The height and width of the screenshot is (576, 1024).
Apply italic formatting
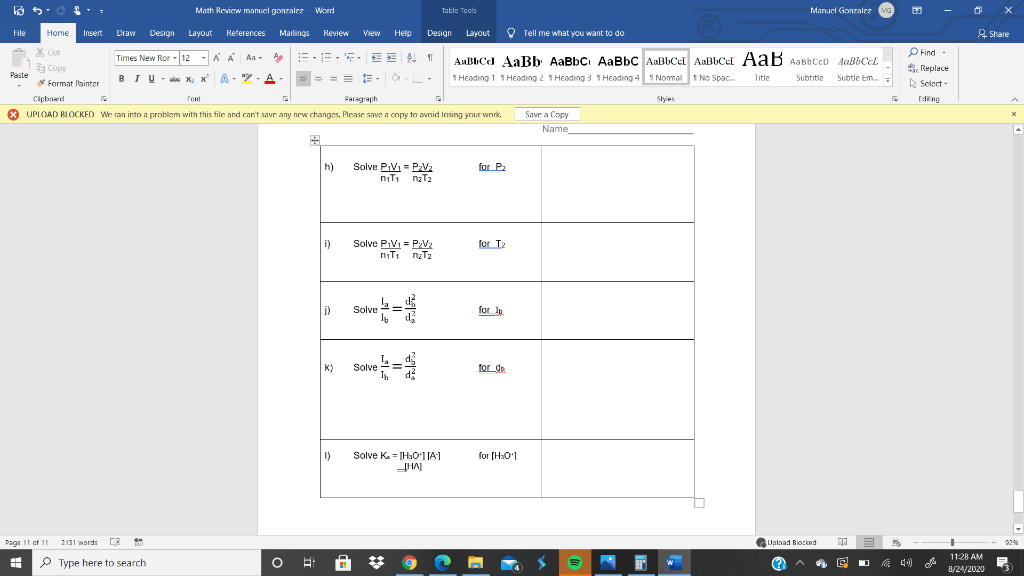click(x=137, y=77)
